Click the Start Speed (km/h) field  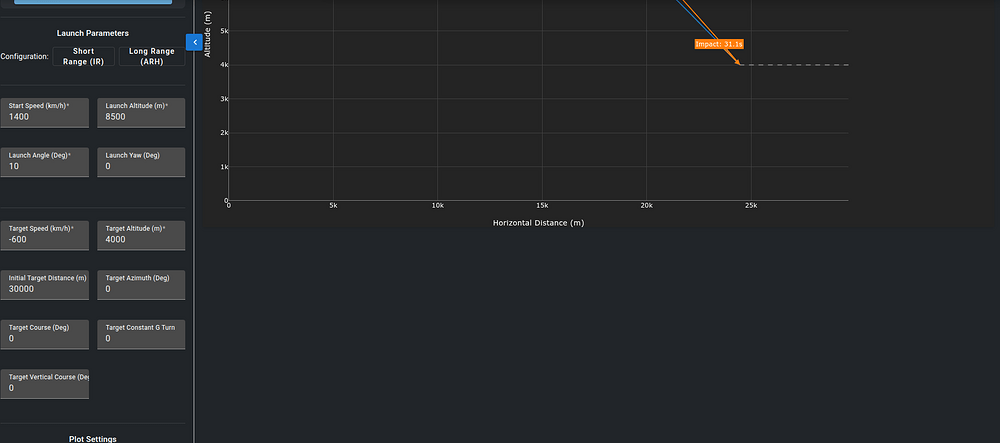pos(45,116)
